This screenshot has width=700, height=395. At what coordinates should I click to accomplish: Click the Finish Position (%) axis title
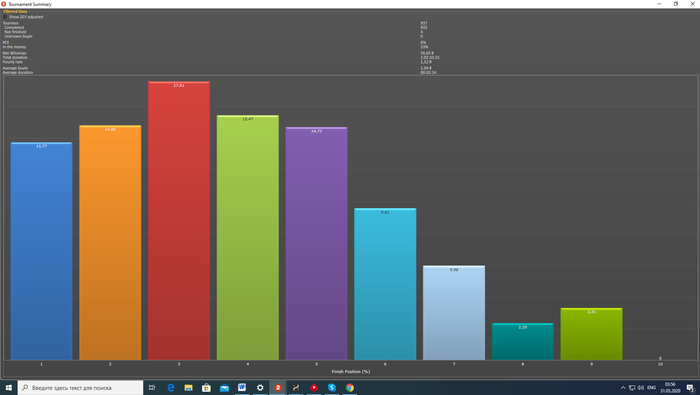pyautogui.click(x=350, y=371)
